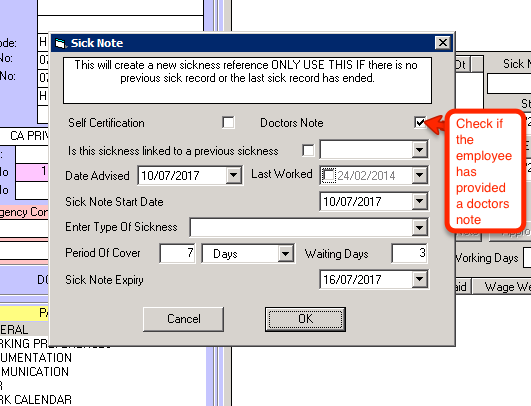This screenshot has width=531, height=406.
Task: Tick the Self Certification checkbox
Action: coord(228,123)
